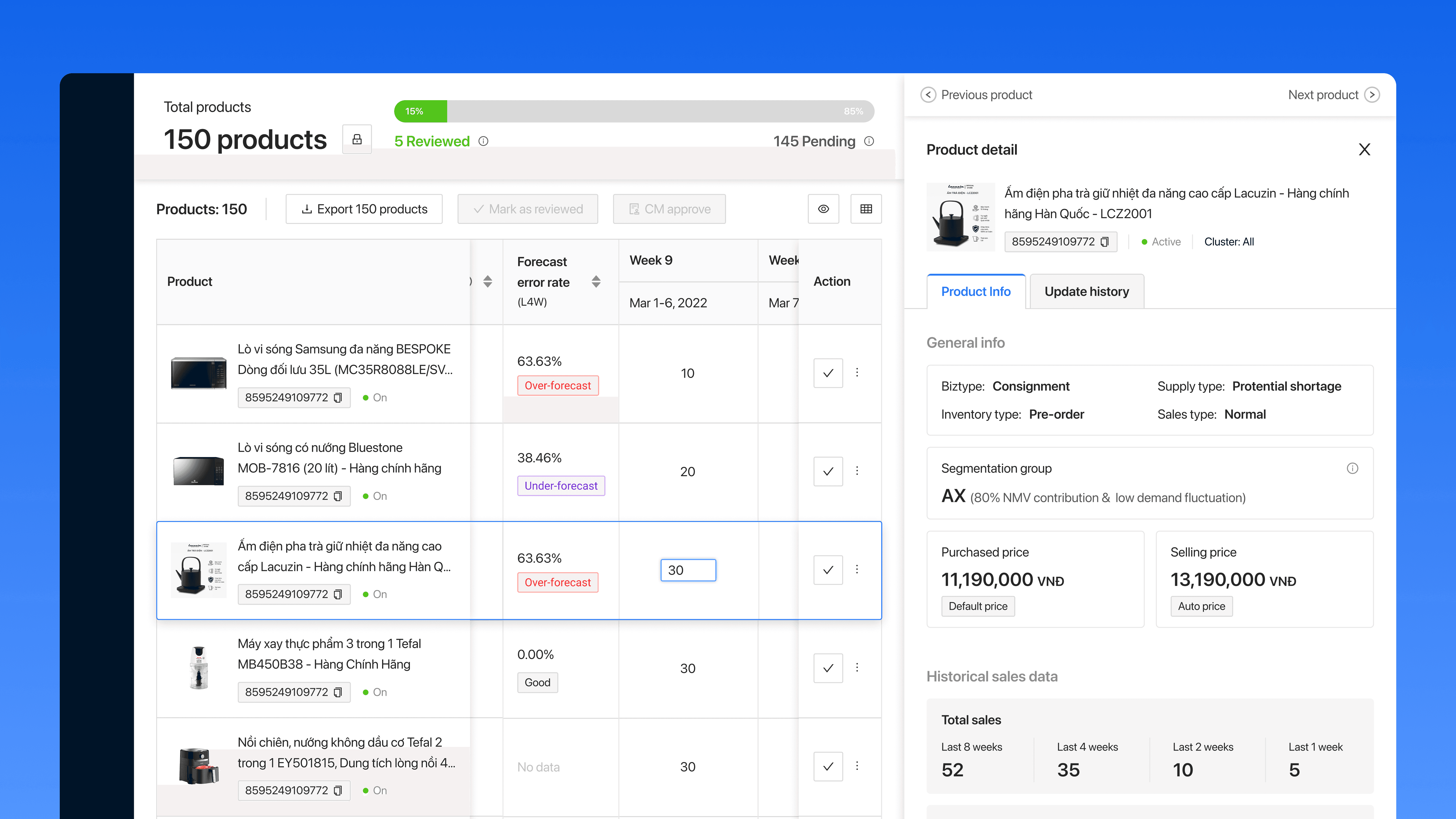This screenshot has width=1456, height=819.
Task: Click Tefal blender product thumbnail
Action: pos(198,668)
